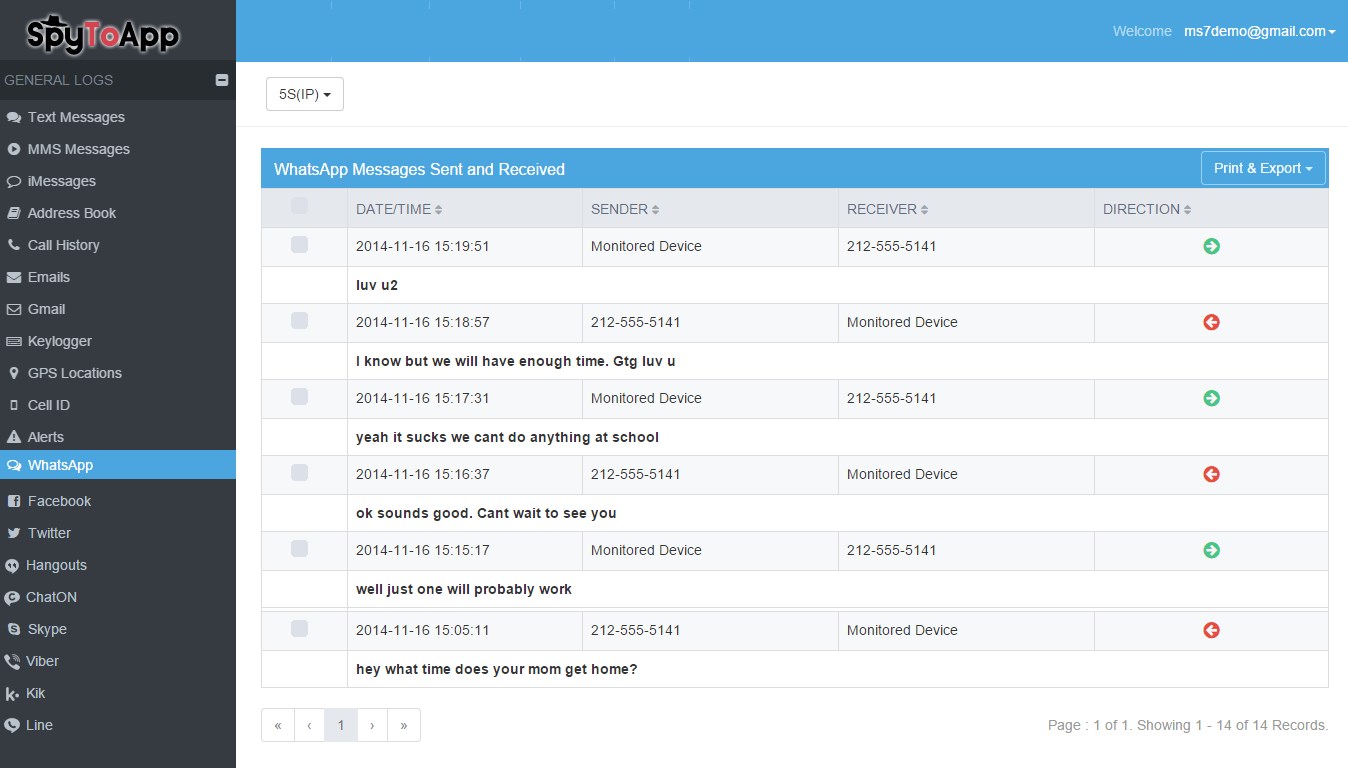Click green outgoing arrow for 15:19:51 message
Screen dimensions: 1348x768
pyautogui.click(x=1211, y=246)
